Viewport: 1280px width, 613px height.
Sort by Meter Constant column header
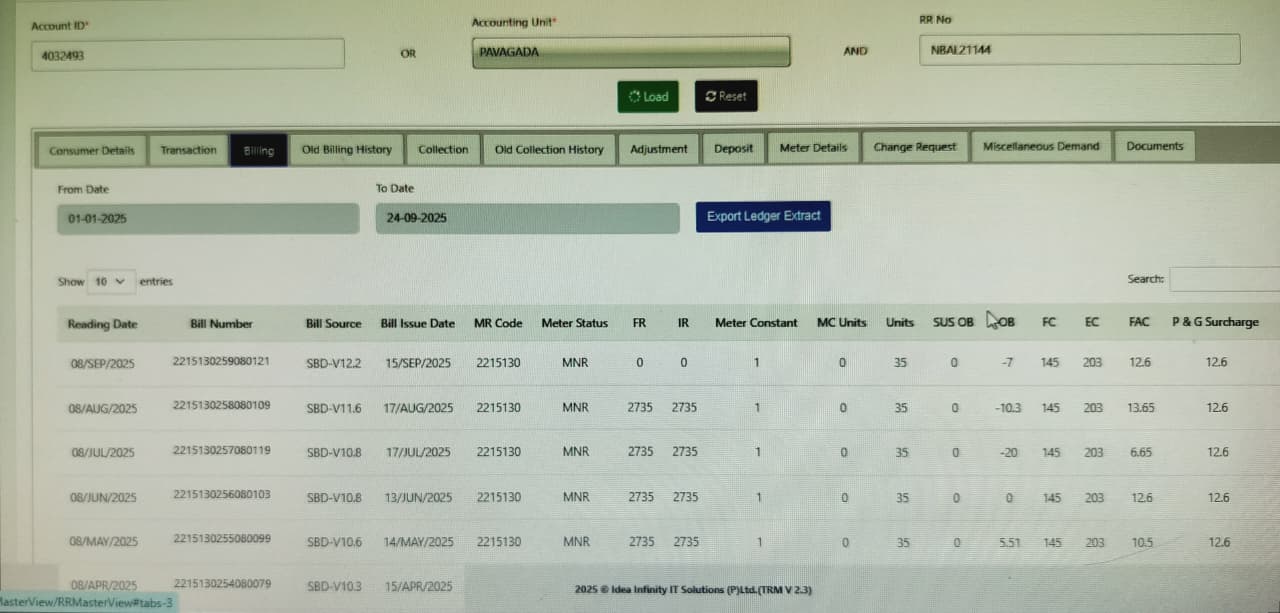tap(756, 323)
